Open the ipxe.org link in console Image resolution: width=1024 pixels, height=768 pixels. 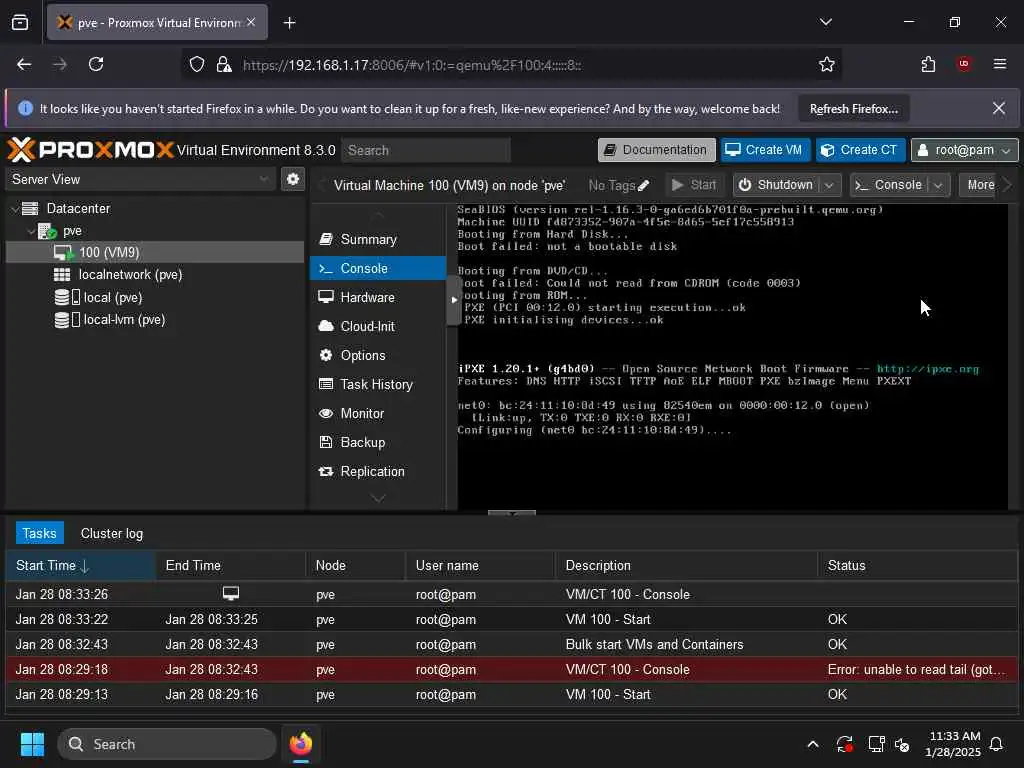927,369
